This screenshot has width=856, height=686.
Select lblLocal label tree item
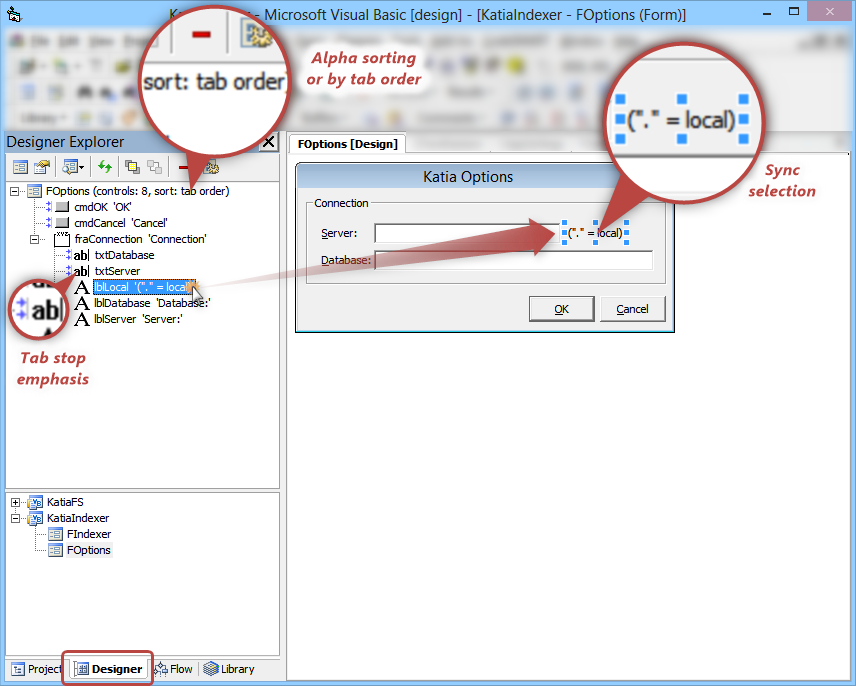(x=144, y=287)
